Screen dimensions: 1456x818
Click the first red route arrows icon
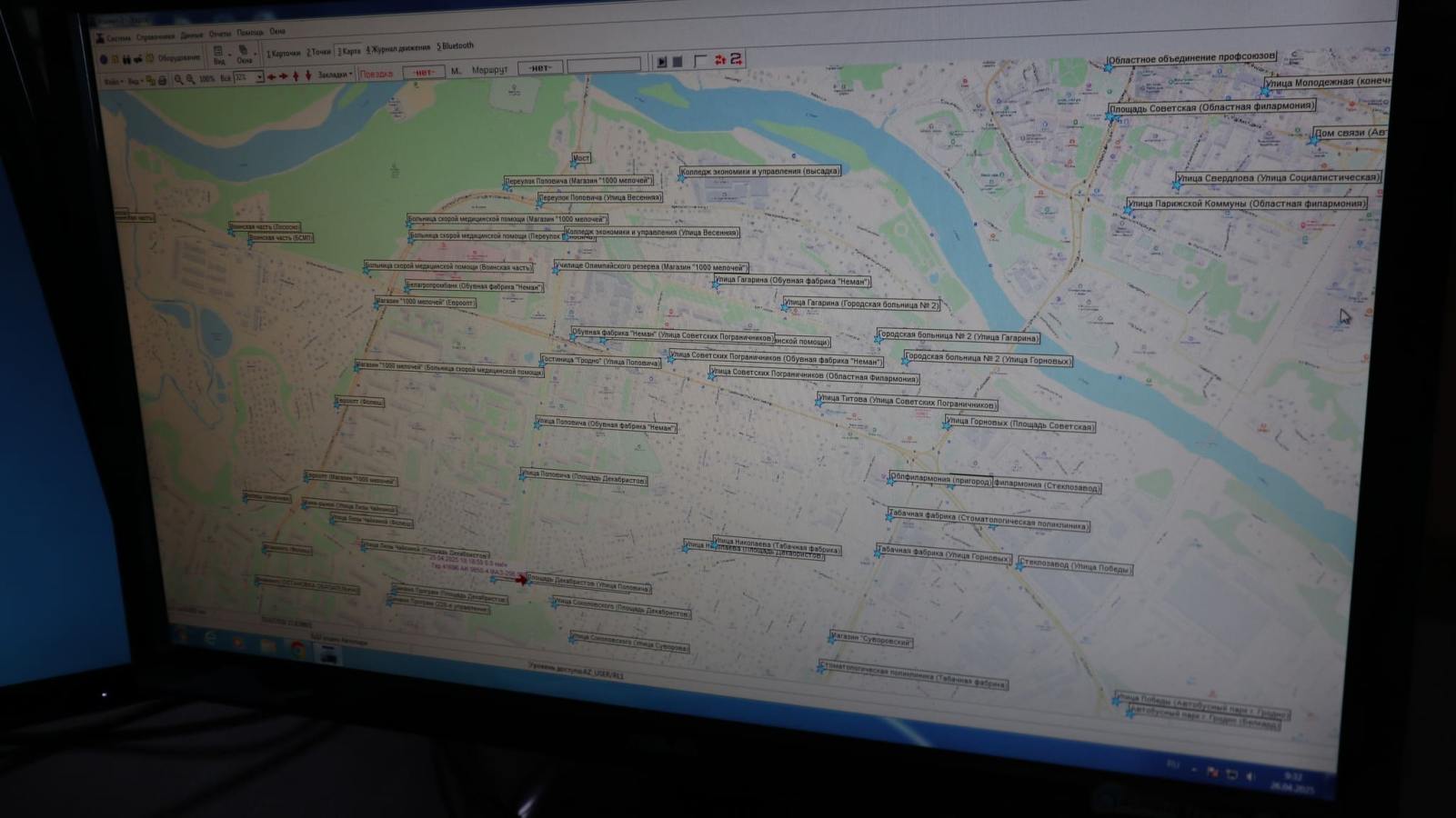(720, 59)
